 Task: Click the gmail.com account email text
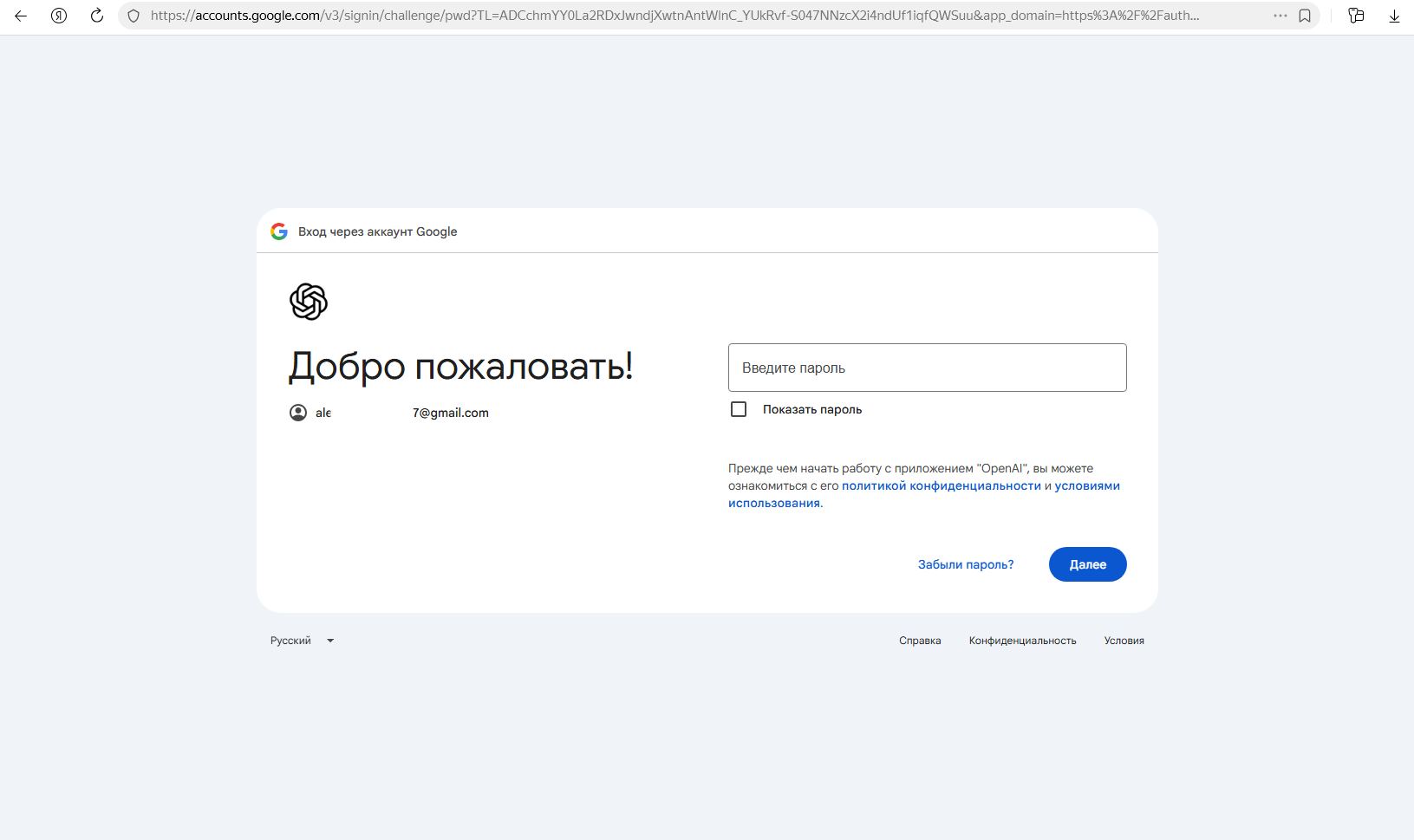point(402,413)
